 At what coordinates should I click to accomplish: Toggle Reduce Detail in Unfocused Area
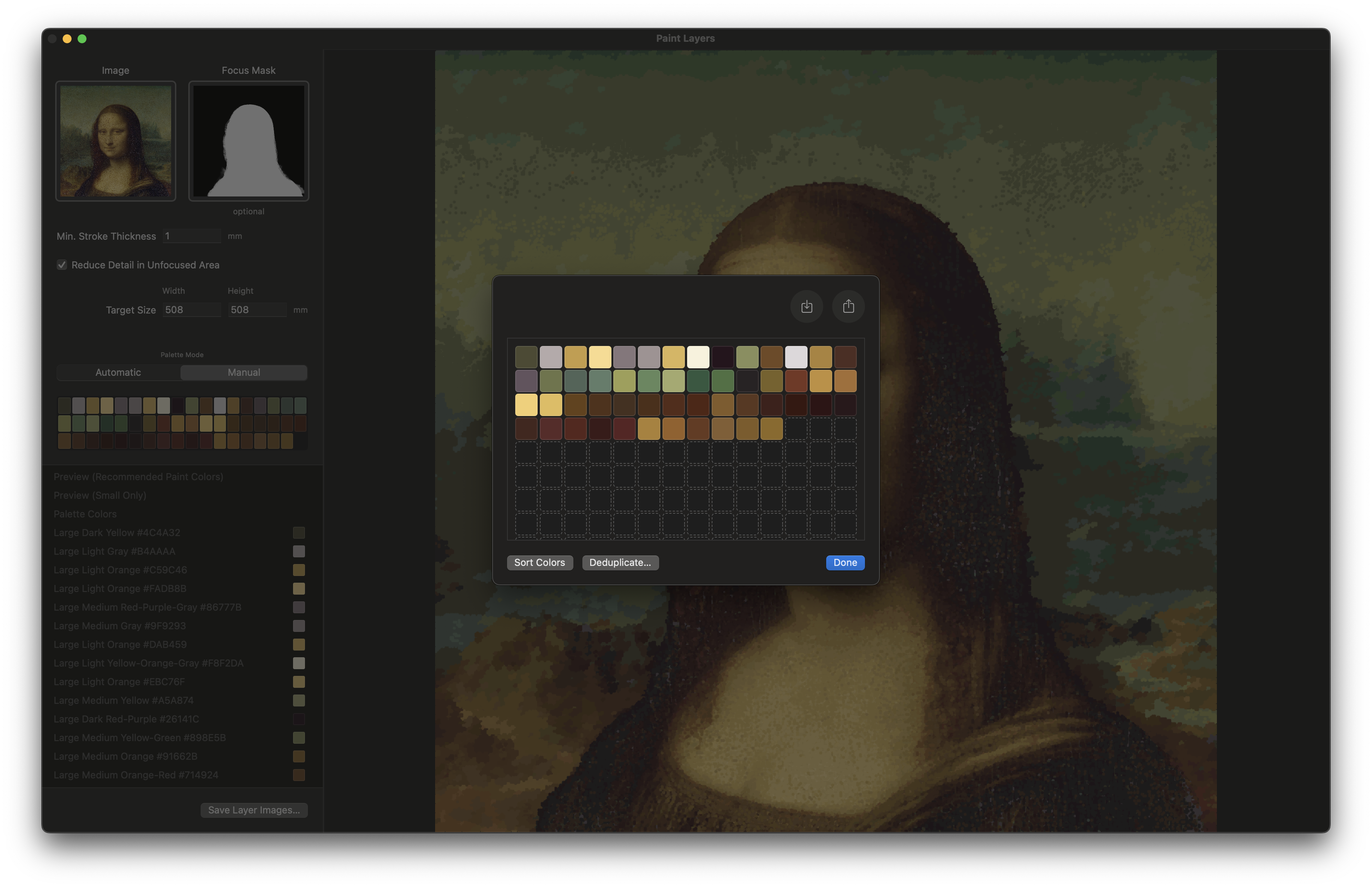[62, 265]
